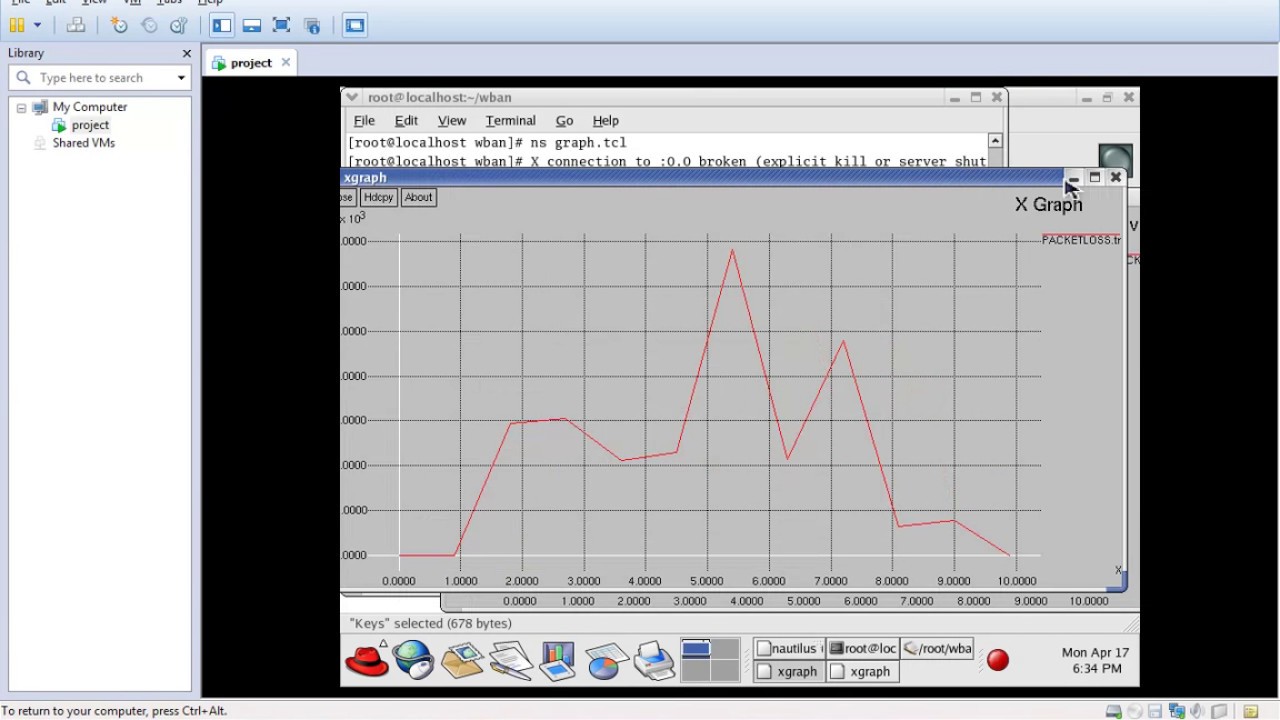Click the About button in xgraph
The width and height of the screenshot is (1280, 720).
coord(418,197)
